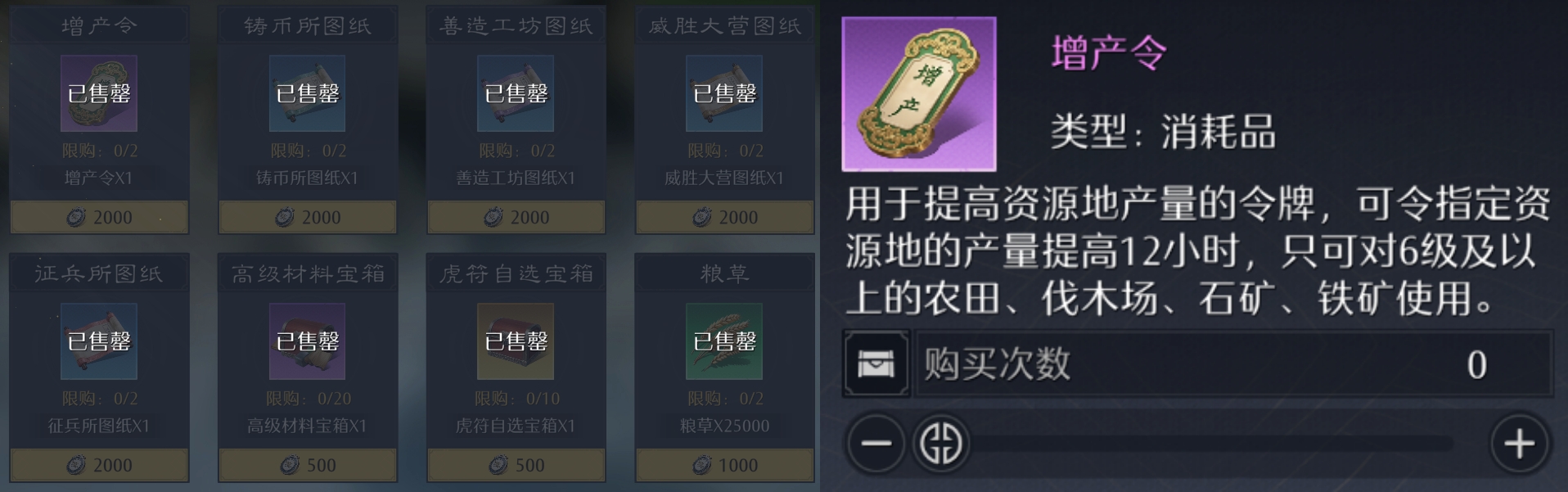The height and width of the screenshot is (492, 1568).
Task: Select the 粮草 wheat icon
Action: click(x=724, y=341)
